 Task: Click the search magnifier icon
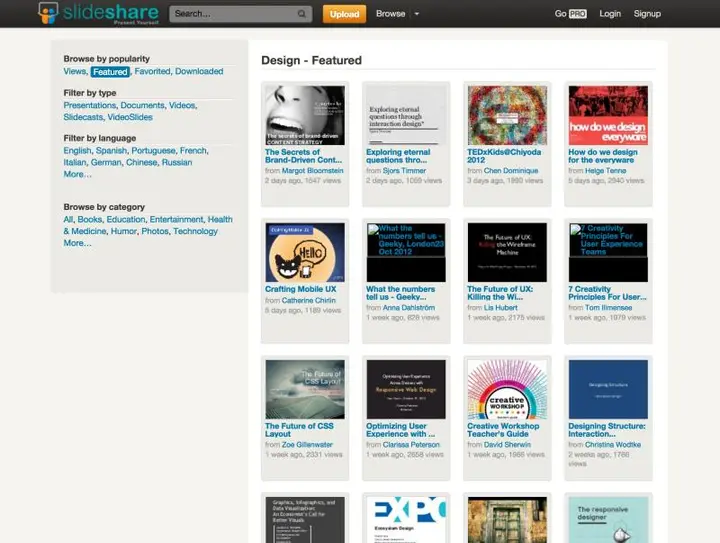click(x=302, y=14)
